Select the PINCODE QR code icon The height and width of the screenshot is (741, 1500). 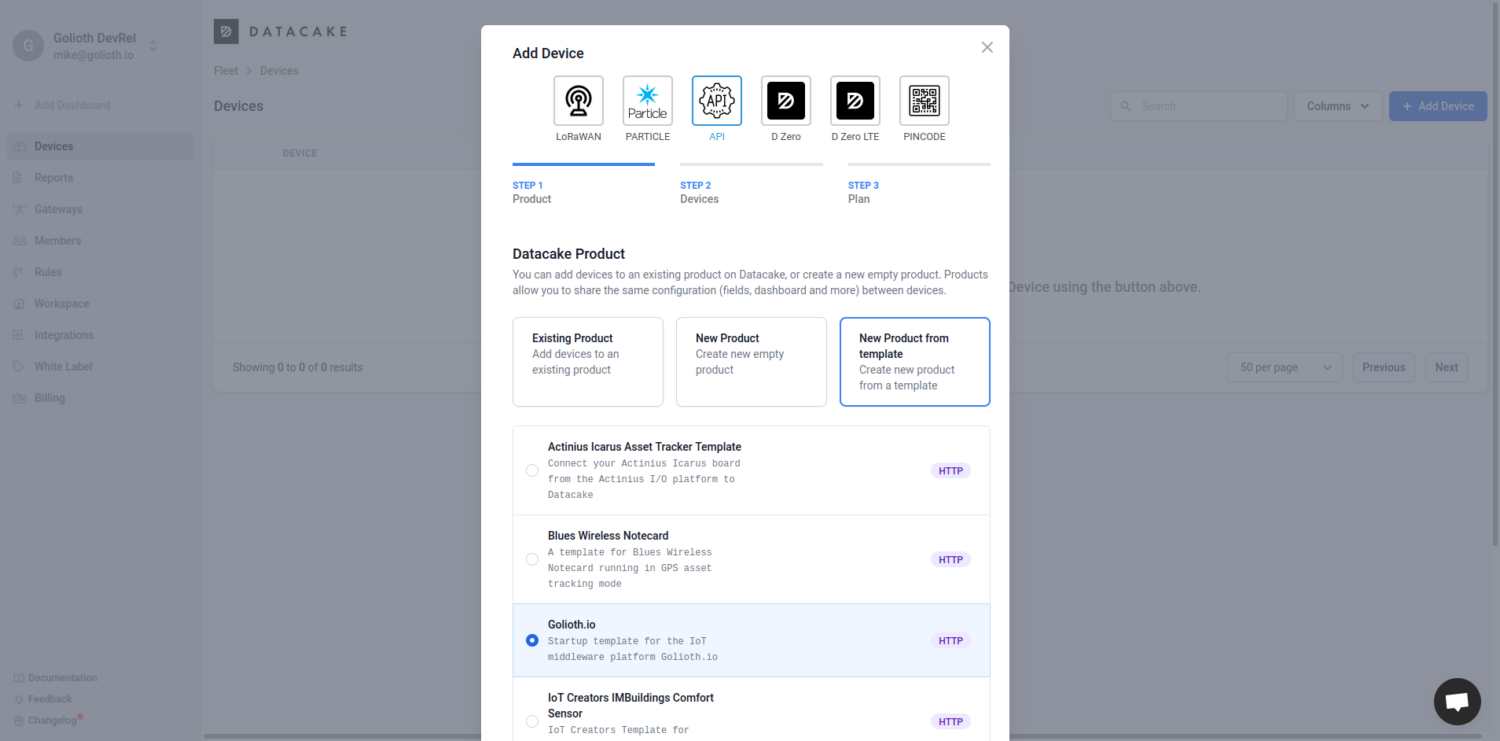click(x=924, y=101)
